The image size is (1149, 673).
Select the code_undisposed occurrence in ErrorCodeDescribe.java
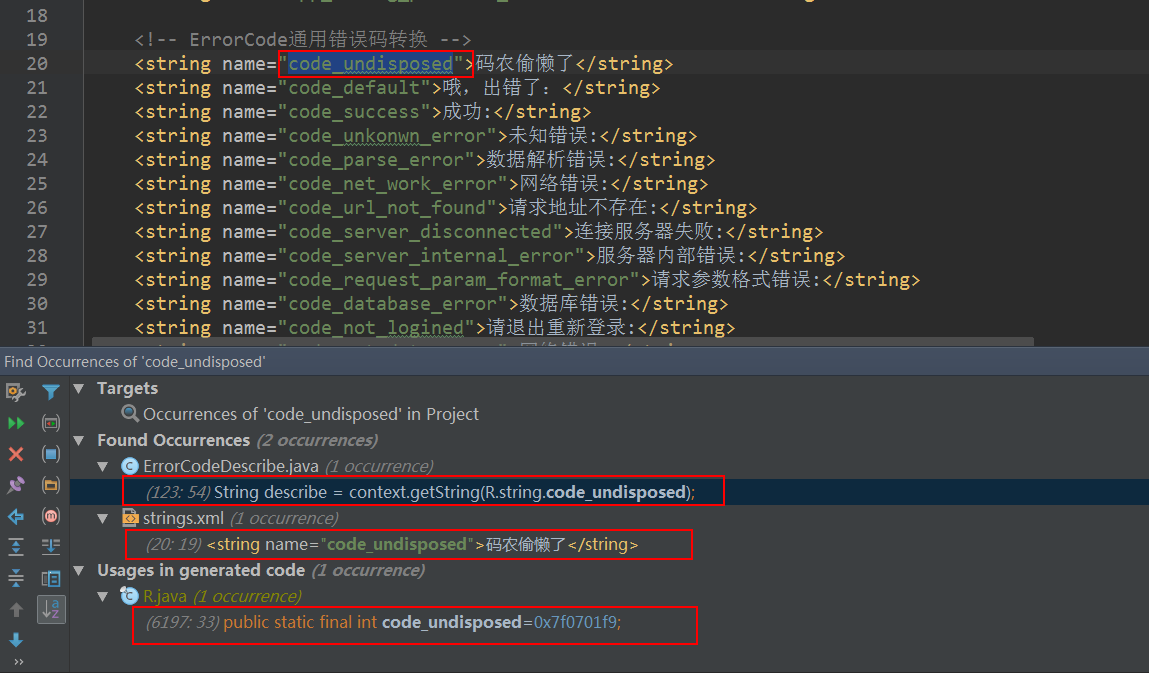point(422,491)
